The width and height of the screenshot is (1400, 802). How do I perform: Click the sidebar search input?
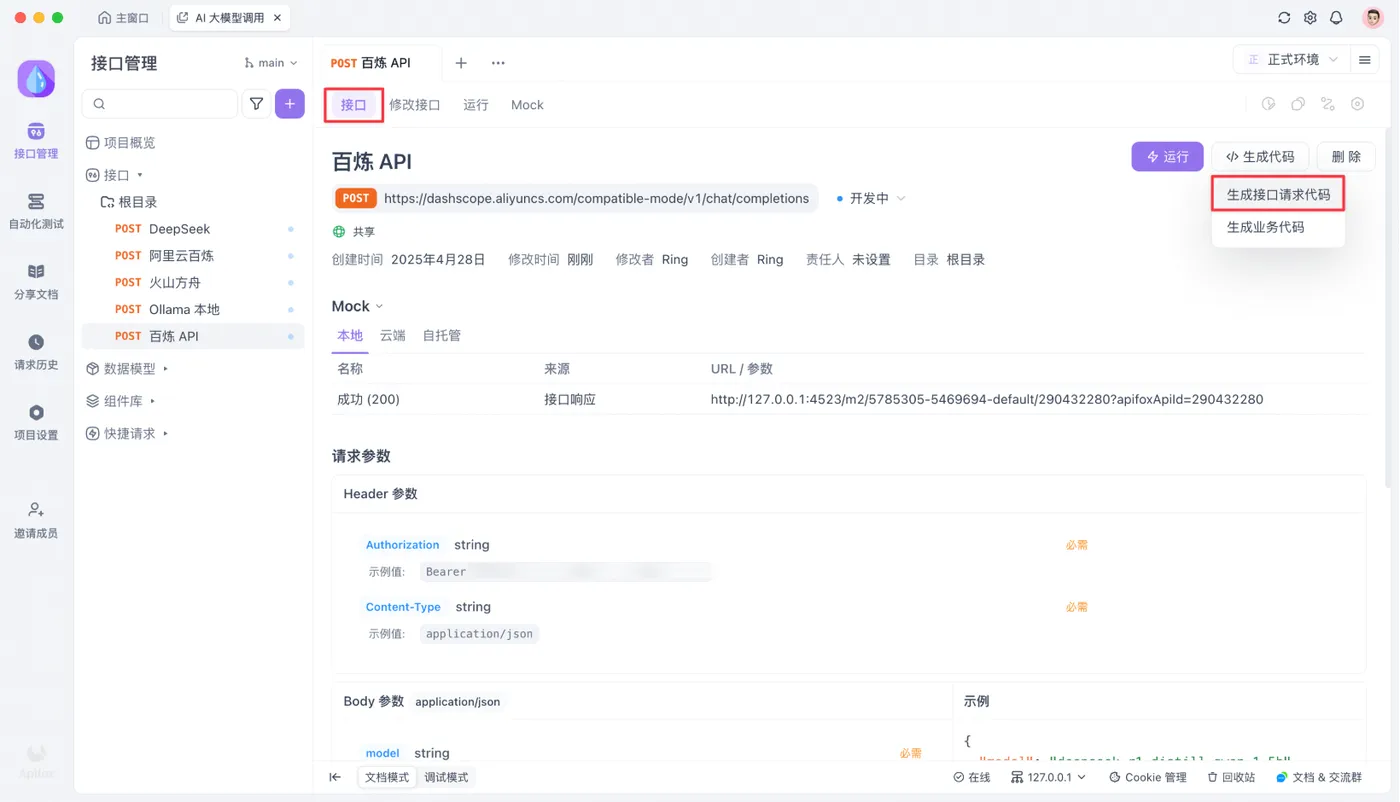click(x=160, y=103)
